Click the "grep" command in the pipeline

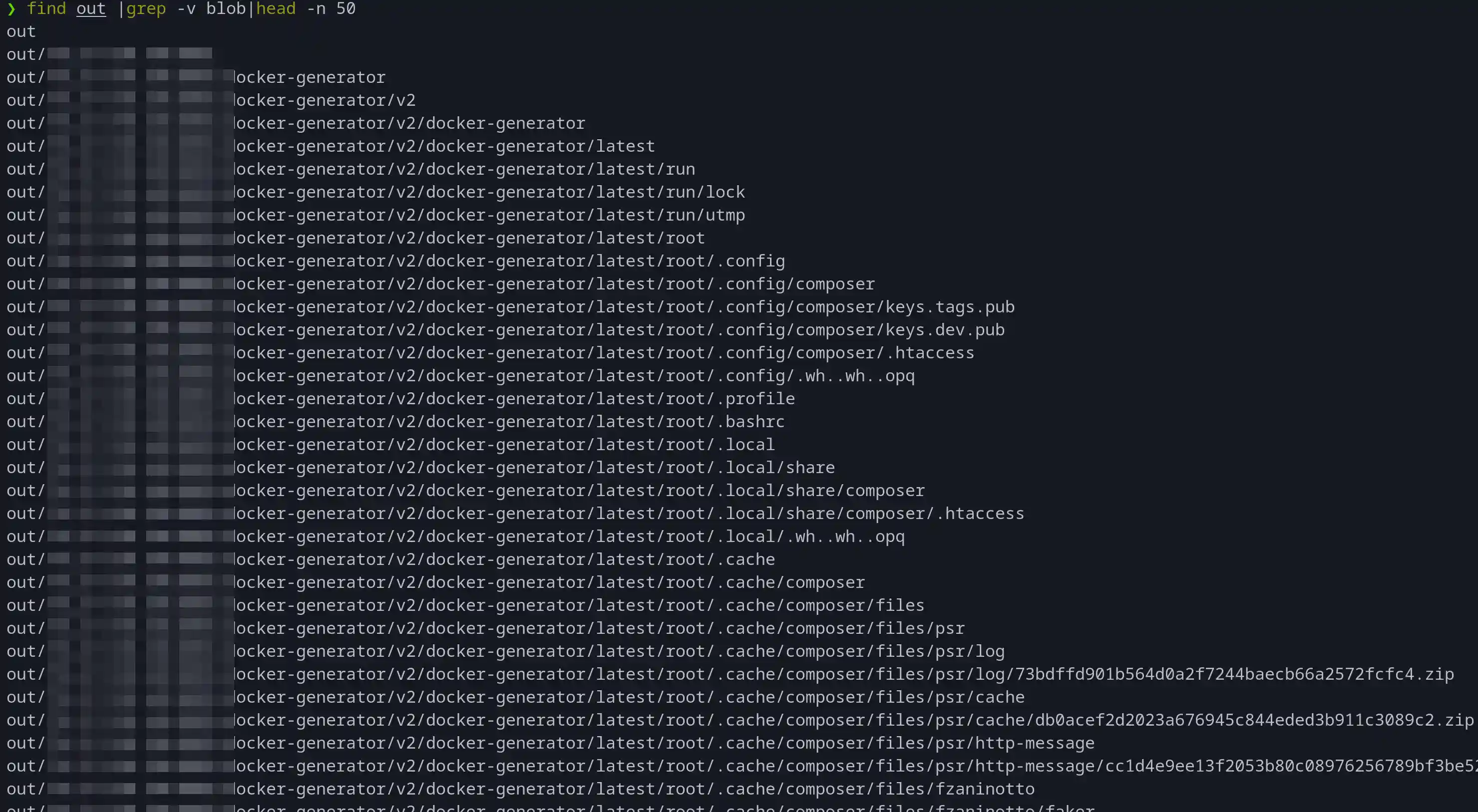tap(146, 8)
